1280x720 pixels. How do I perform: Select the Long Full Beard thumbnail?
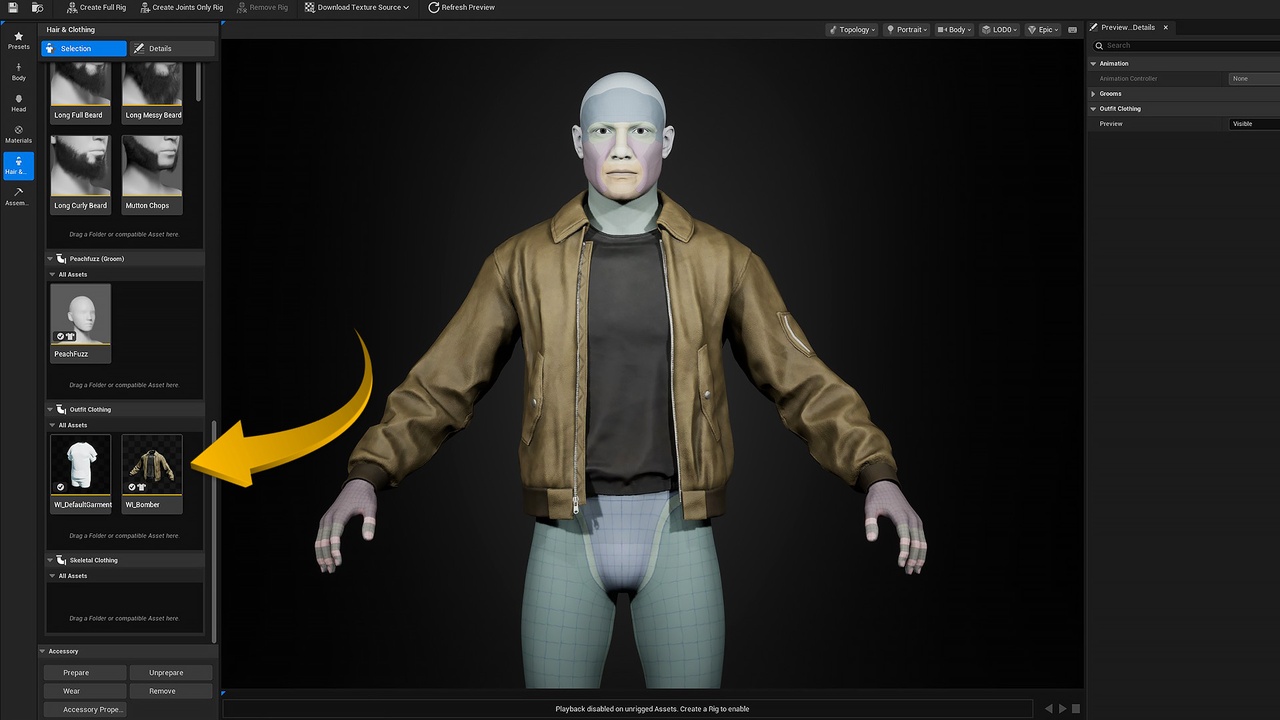[80, 92]
